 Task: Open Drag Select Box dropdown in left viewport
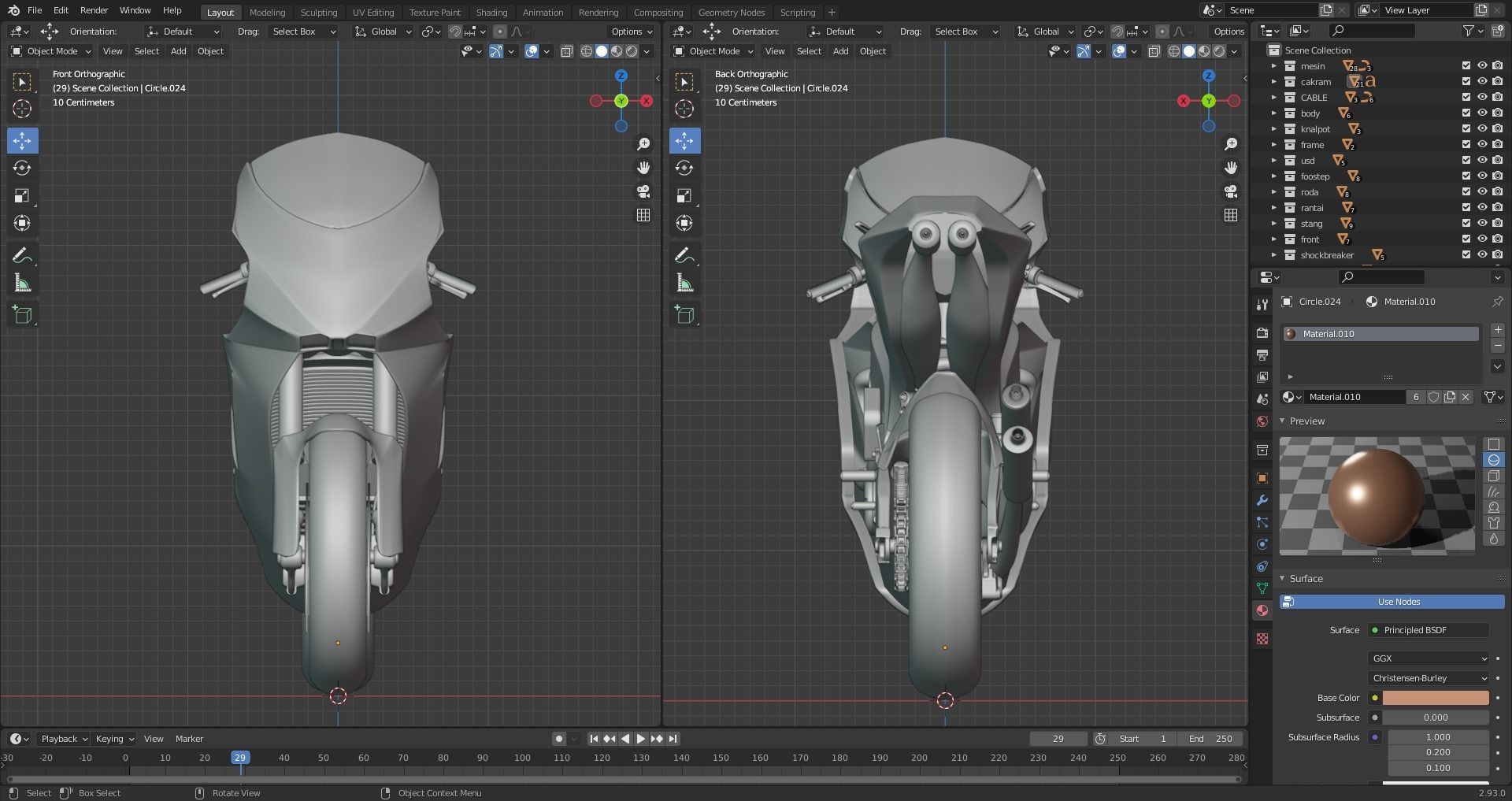point(304,32)
